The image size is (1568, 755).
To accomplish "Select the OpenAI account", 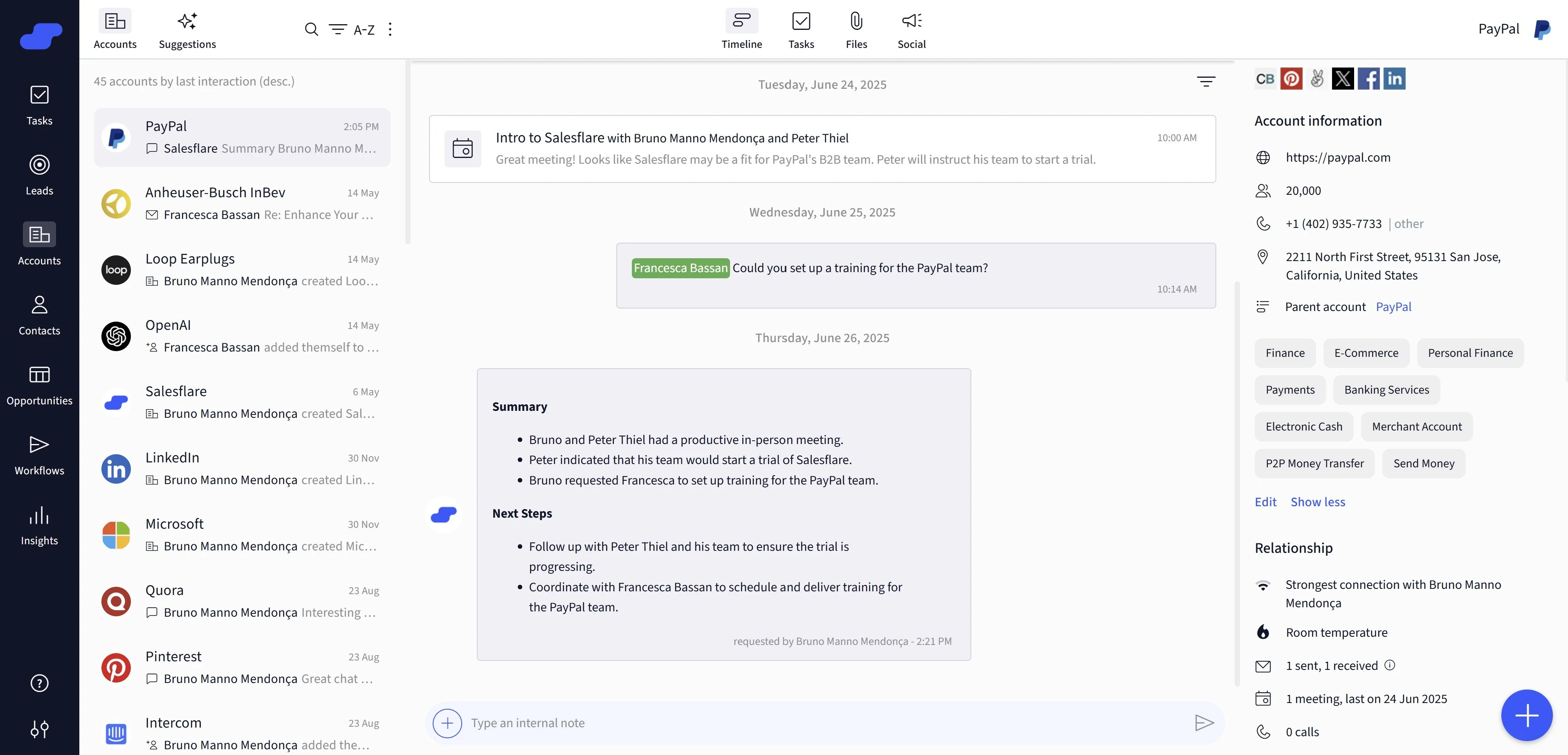I will point(242,337).
